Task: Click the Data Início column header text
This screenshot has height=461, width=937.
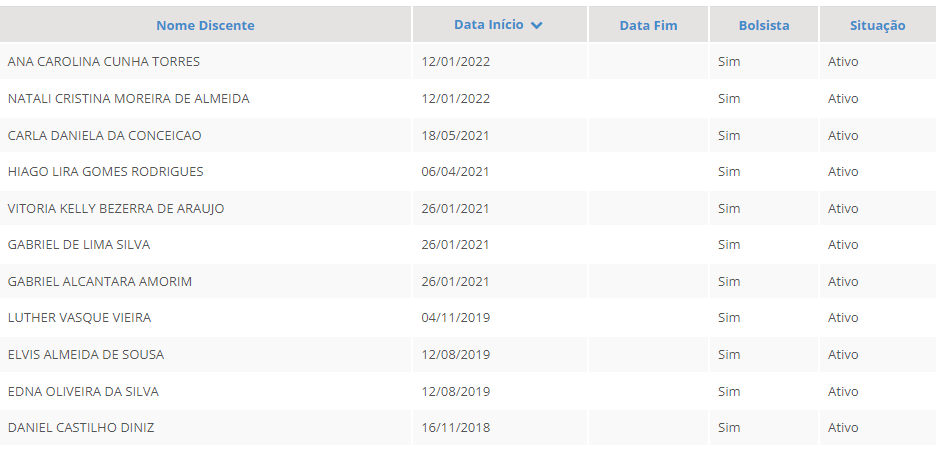Action: 488,25
